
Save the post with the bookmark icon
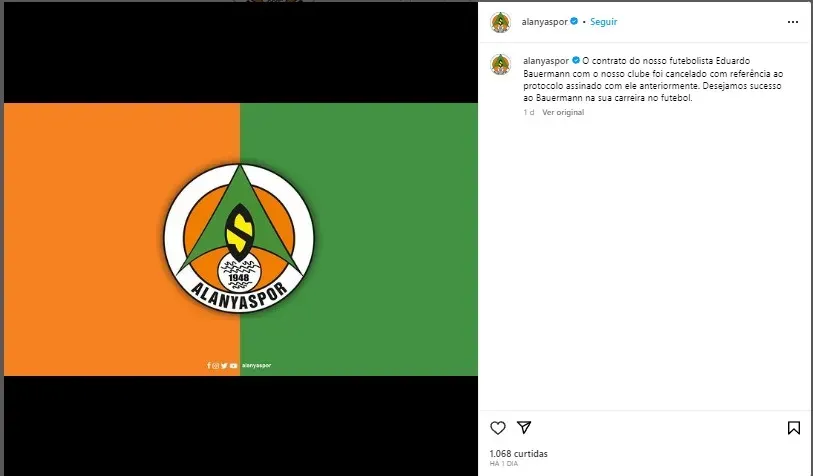tap(793, 428)
